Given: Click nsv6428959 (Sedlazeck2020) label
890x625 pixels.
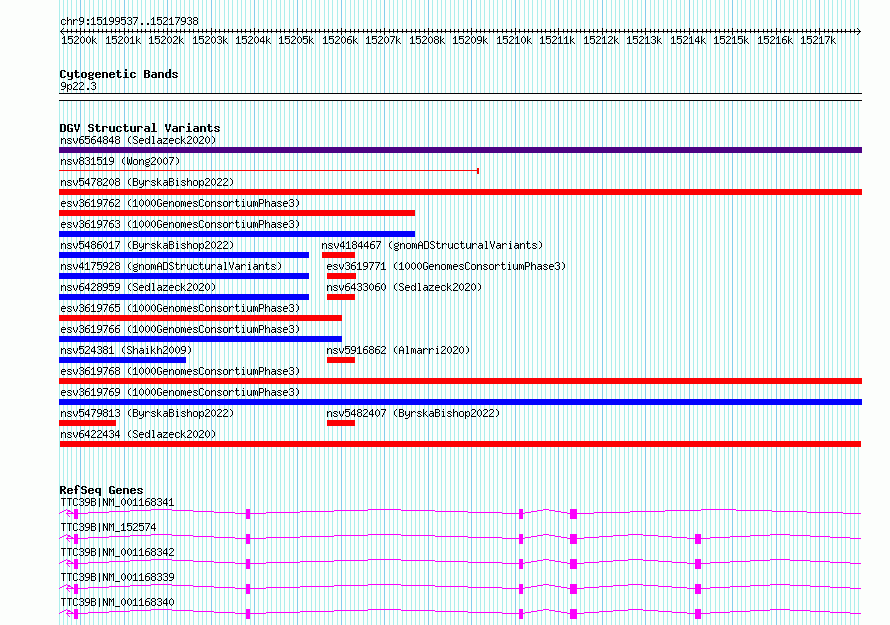Looking at the screenshot, I should 138,287.
